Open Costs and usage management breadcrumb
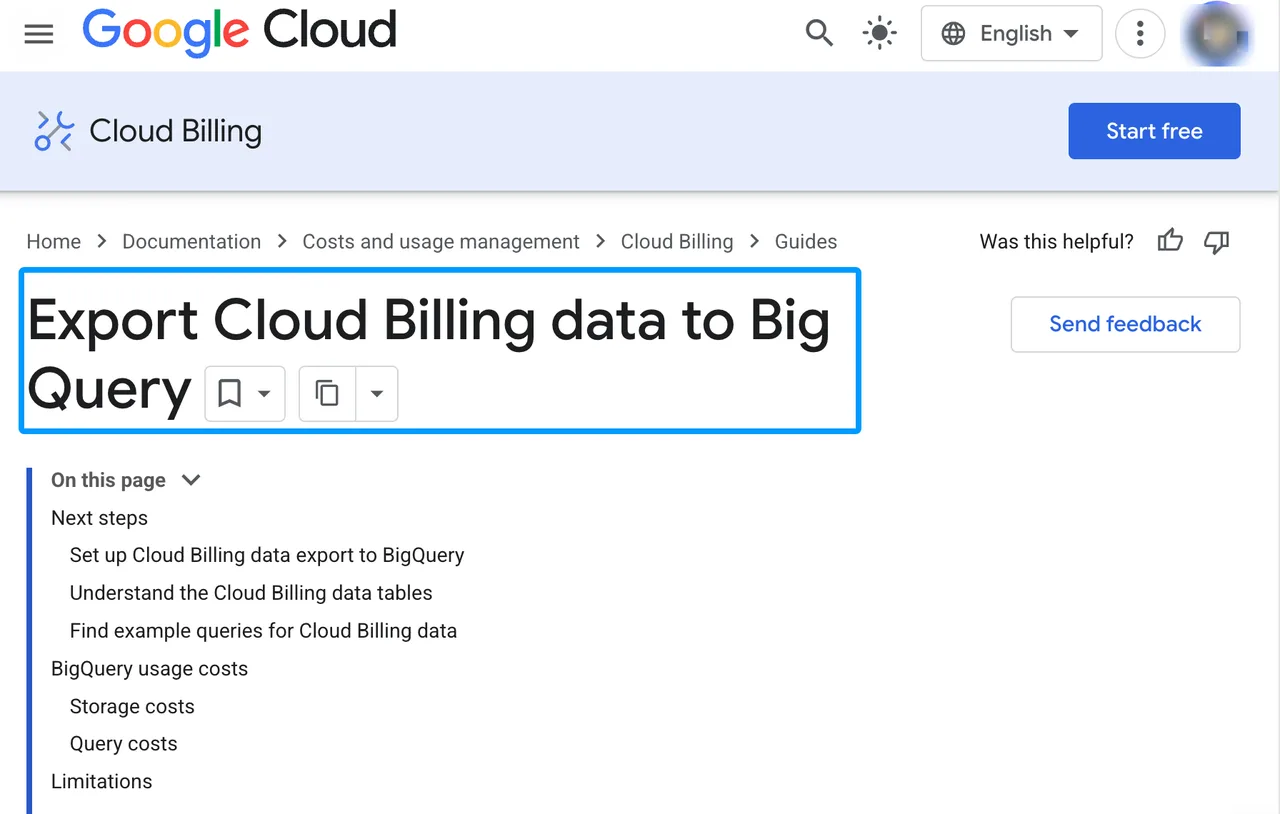The height and width of the screenshot is (814, 1280). (x=441, y=241)
